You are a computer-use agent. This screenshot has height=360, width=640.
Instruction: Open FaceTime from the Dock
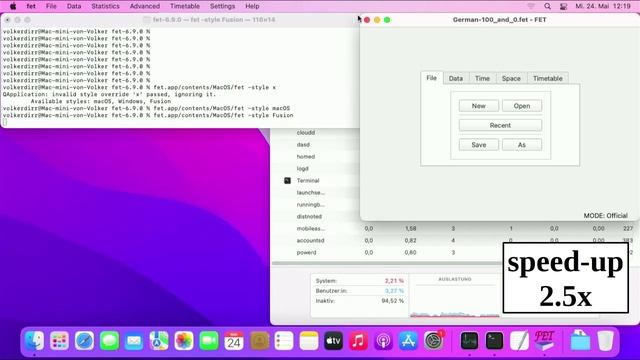click(209, 340)
